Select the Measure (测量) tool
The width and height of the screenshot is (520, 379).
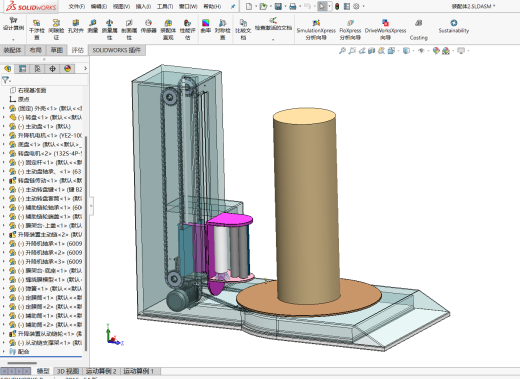[x=93, y=26]
